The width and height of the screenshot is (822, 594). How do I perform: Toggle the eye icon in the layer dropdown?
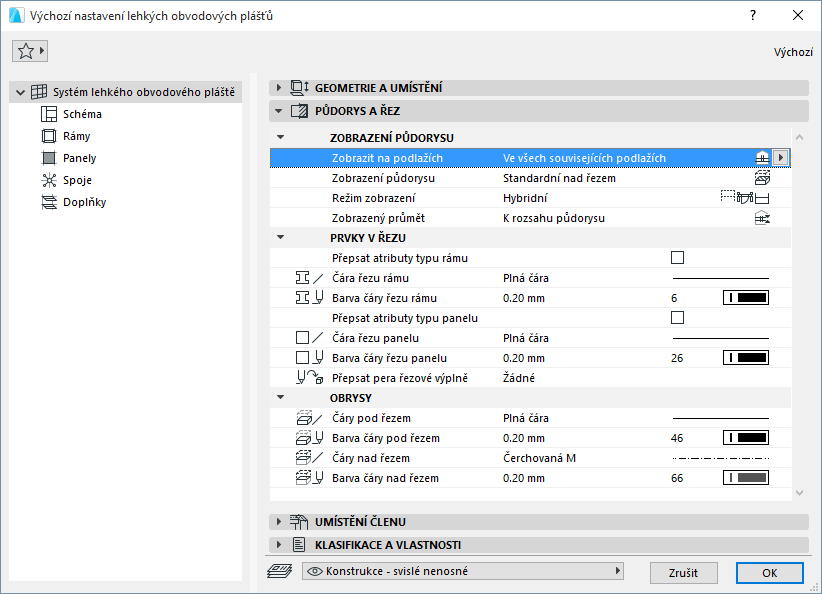[x=315, y=571]
